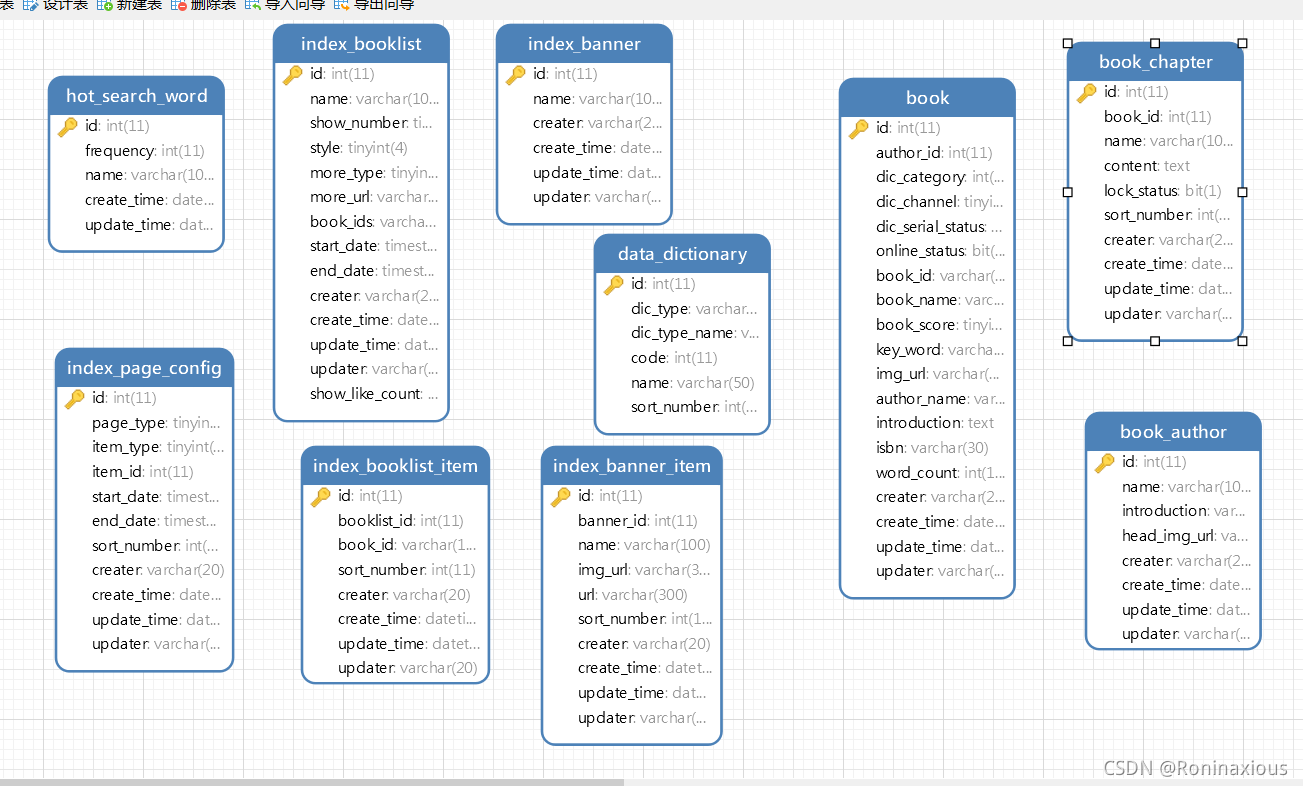Click item_id field in index_page_config
The height and width of the screenshot is (786, 1303).
[144, 472]
